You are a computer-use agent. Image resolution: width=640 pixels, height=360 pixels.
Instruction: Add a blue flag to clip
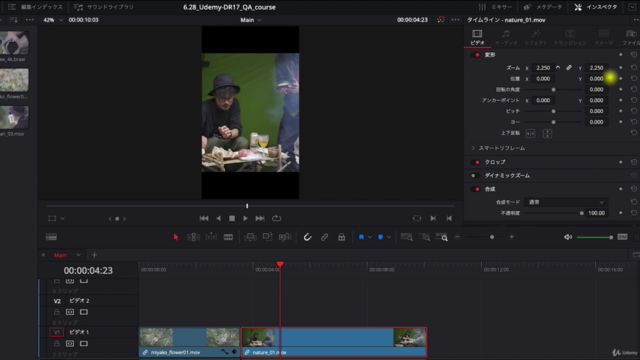361,237
